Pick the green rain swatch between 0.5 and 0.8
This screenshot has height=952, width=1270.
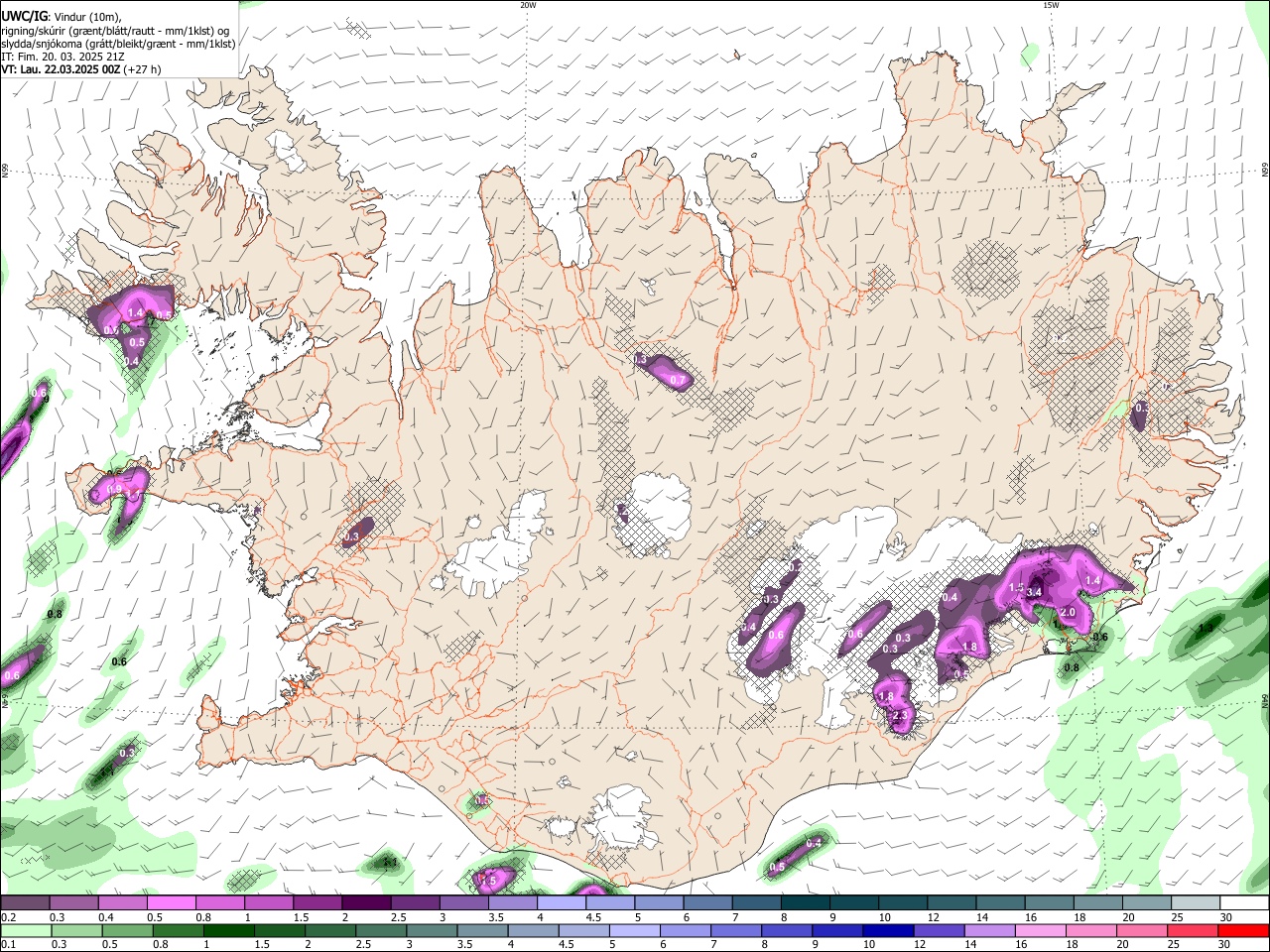(x=127, y=930)
